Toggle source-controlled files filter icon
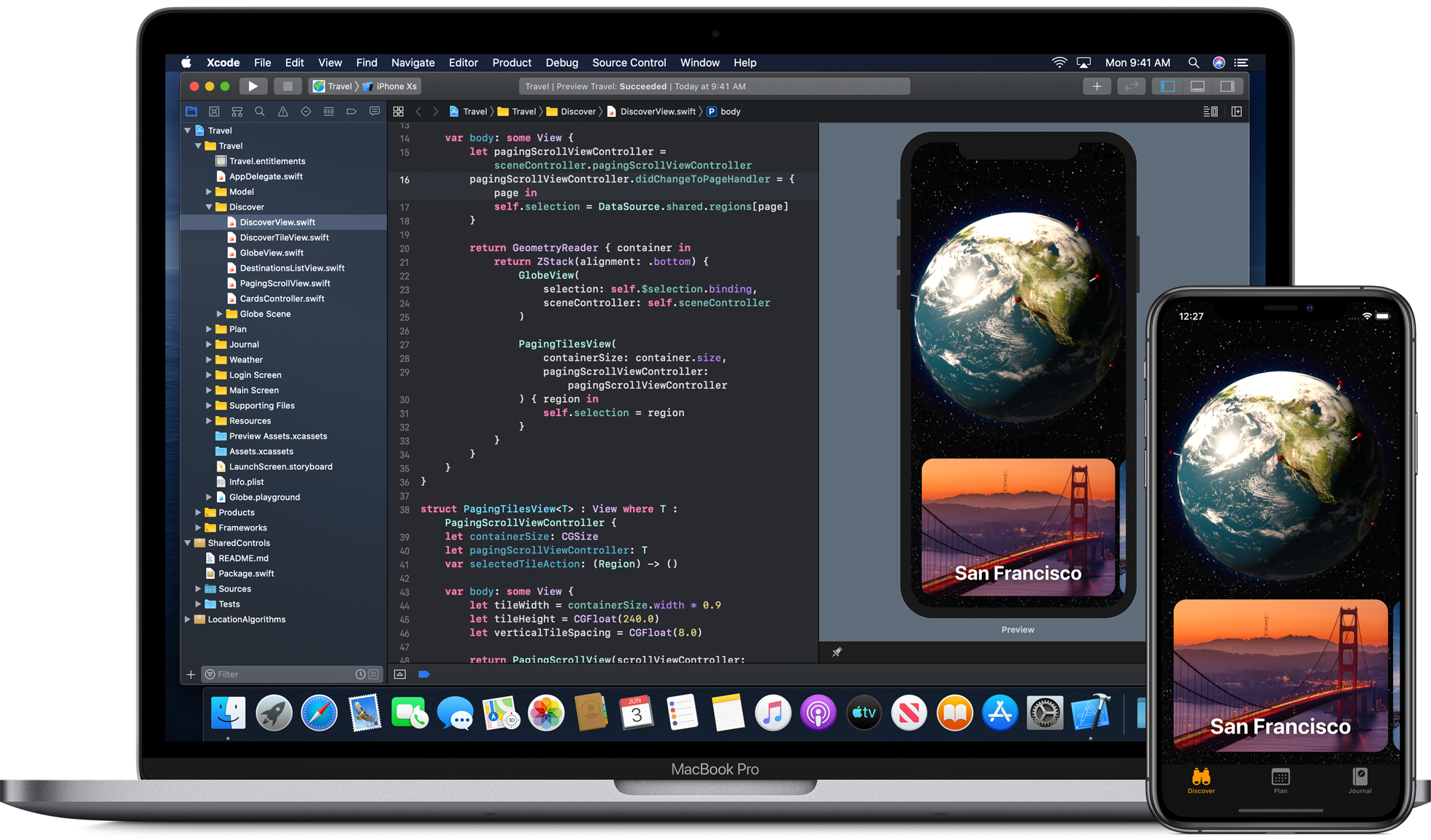 [x=374, y=674]
